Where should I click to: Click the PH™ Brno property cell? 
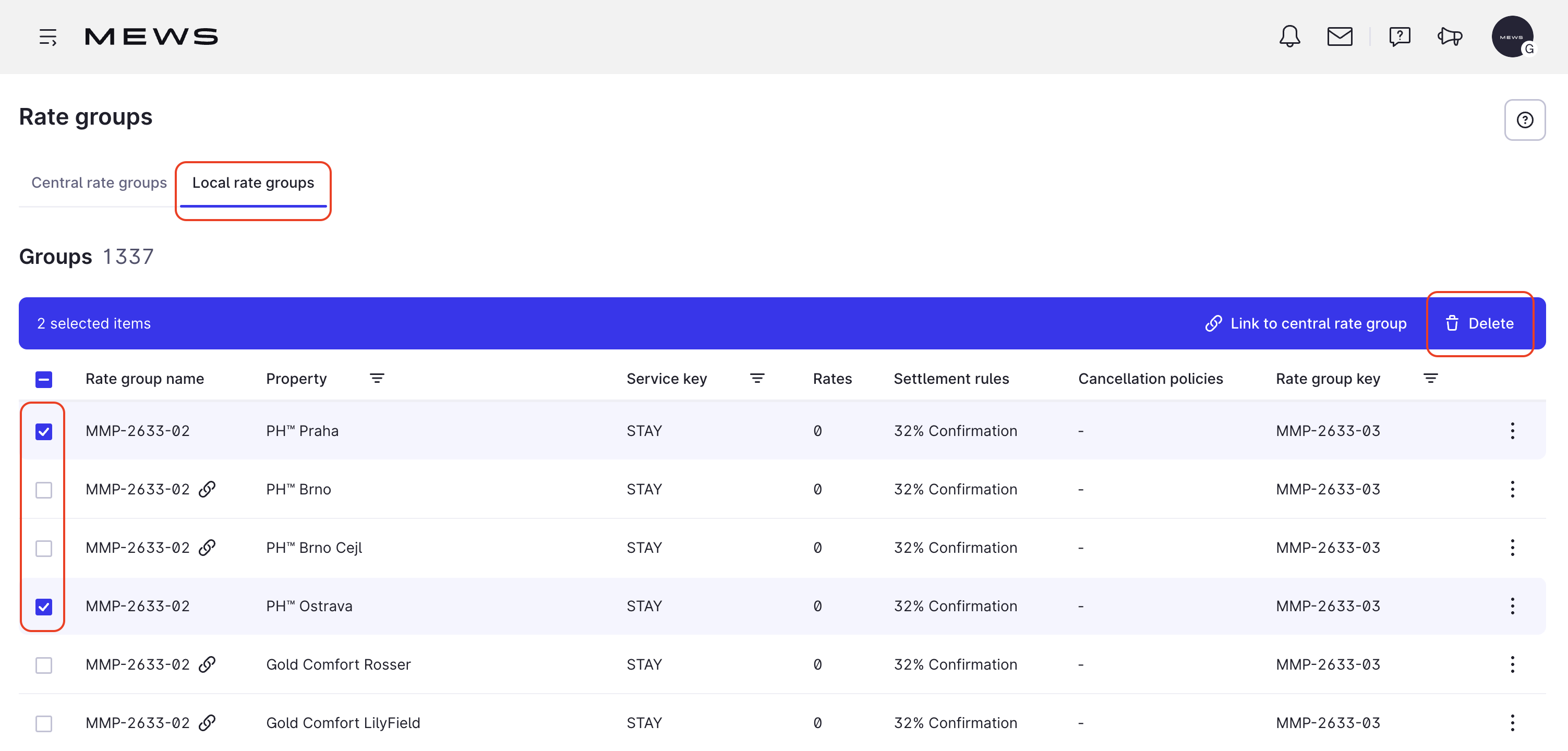click(299, 489)
